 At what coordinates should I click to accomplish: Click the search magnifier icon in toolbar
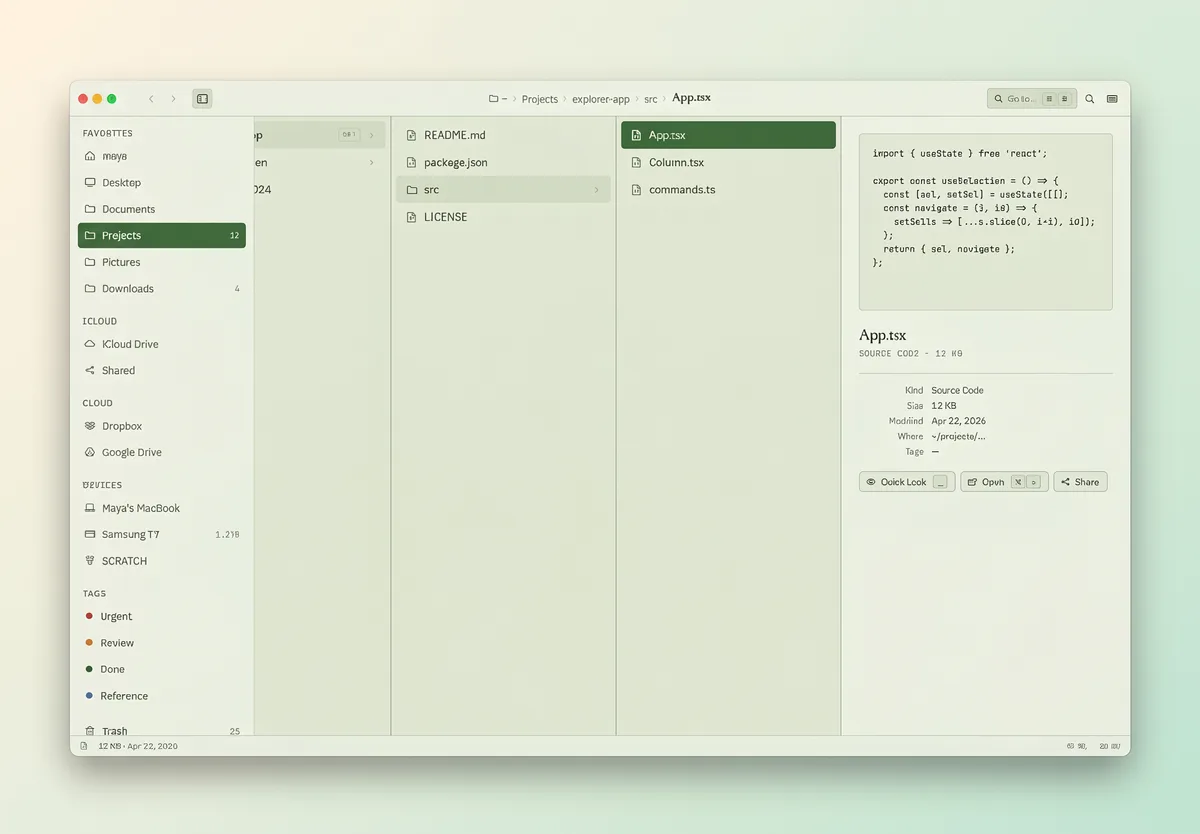(1090, 99)
